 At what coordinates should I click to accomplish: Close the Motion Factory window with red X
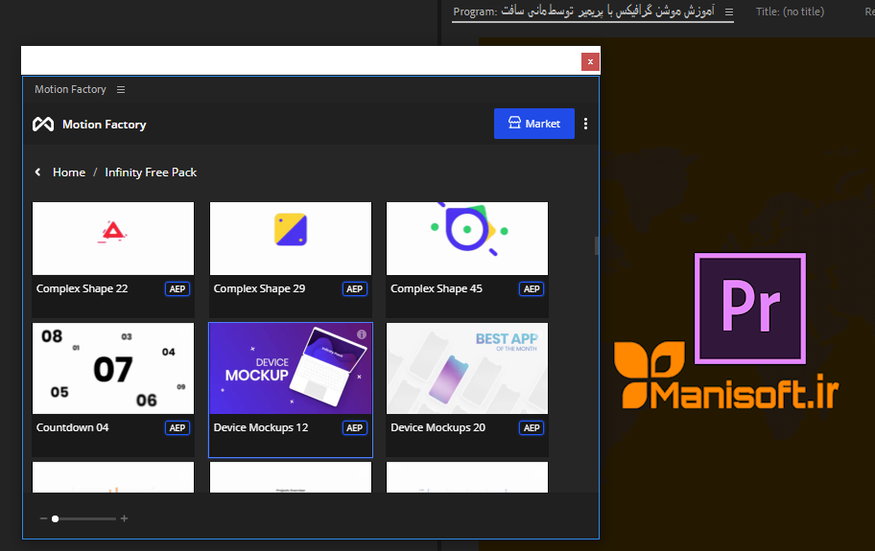590,62
